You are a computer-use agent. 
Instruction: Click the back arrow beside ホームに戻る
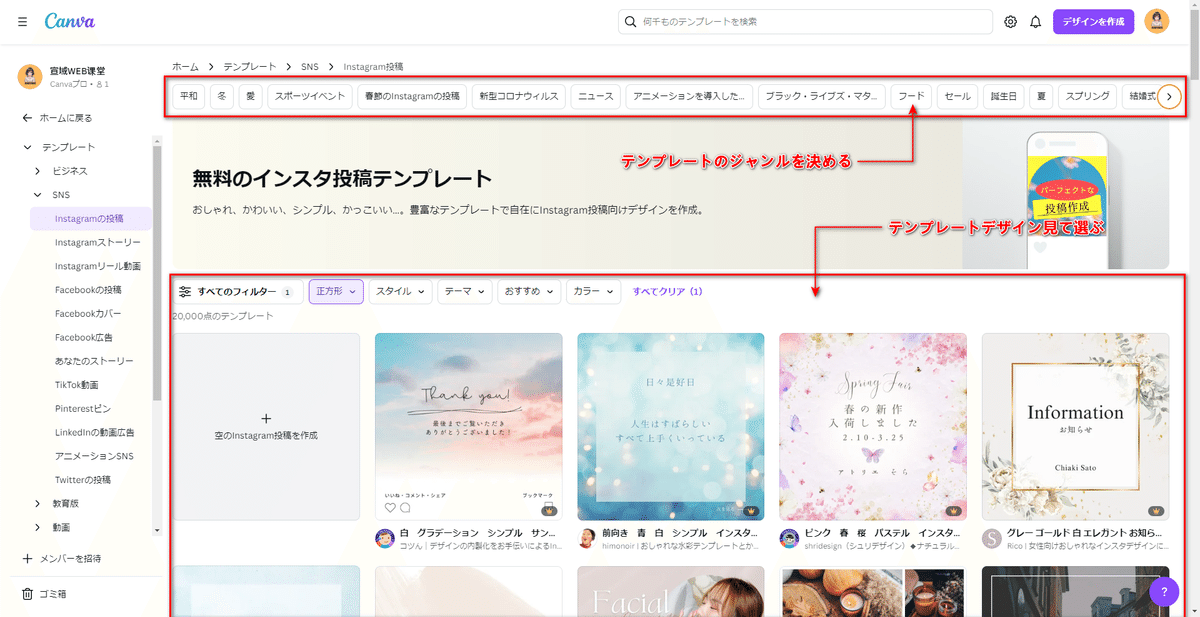coord(27,117)
